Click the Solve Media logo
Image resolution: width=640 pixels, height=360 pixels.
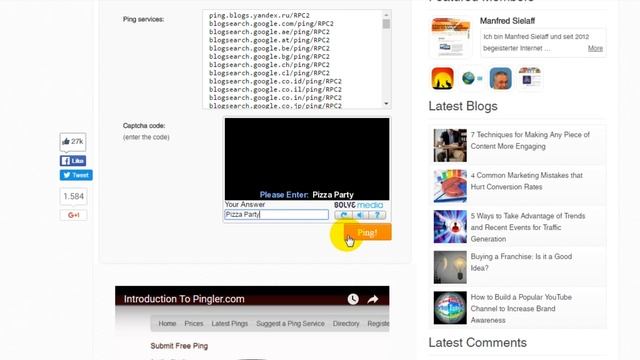[358, 205]
